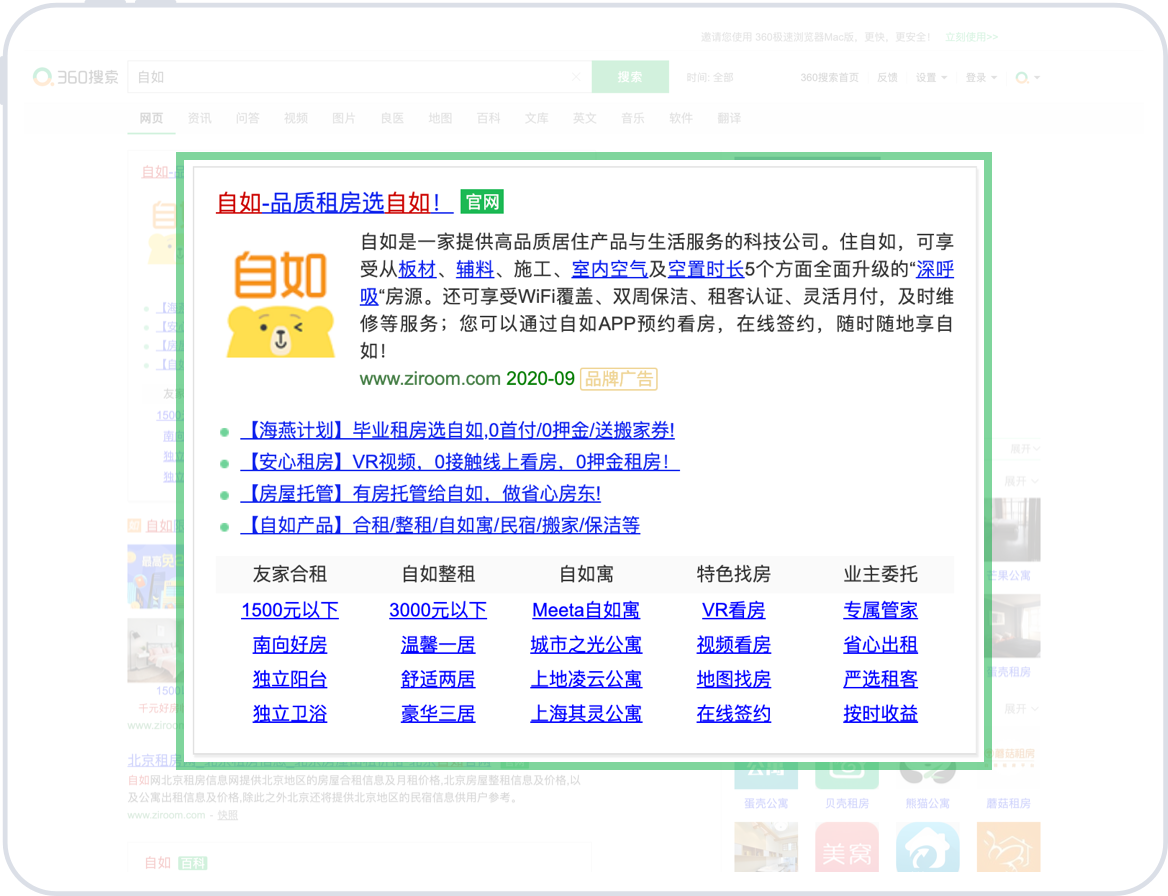The height and width of the screenshot is (896, 1168).
Task: Switch to the 地图 tab
Action: pos(440,118)
